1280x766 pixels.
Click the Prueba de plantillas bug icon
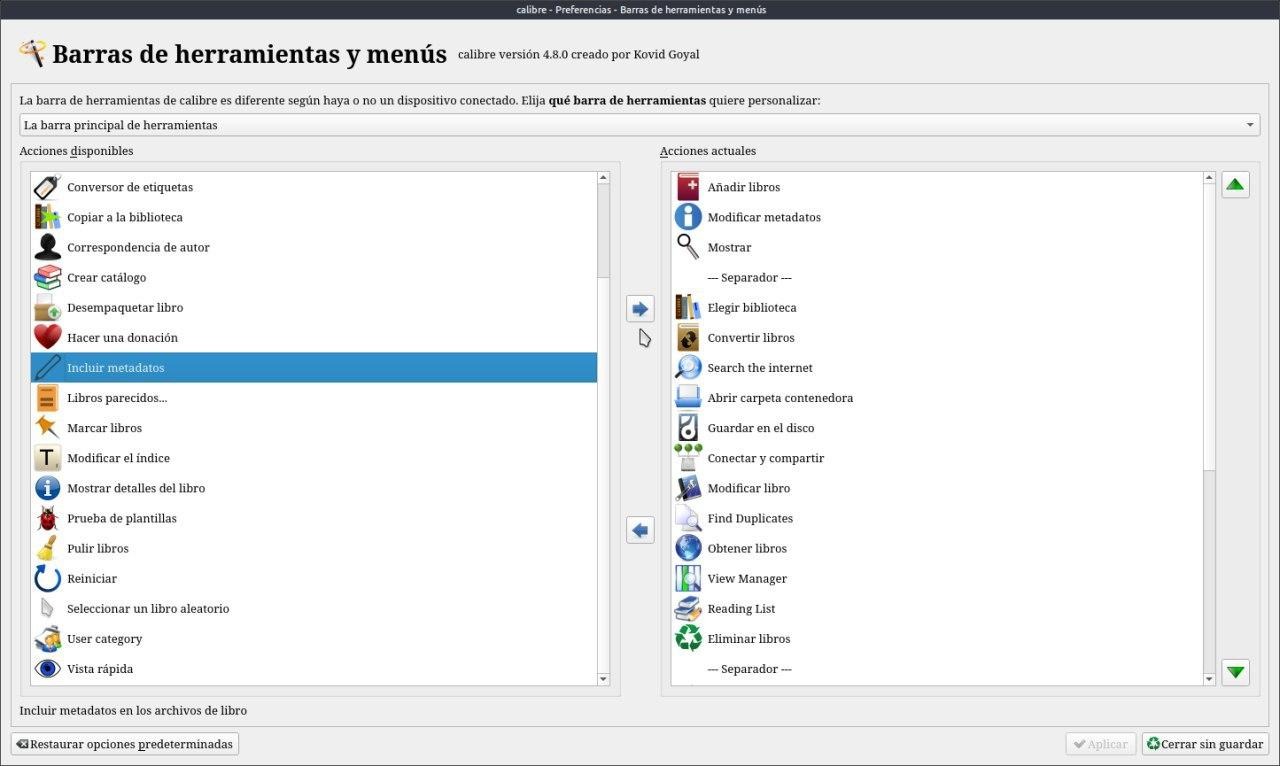pyautogui.click(x=47, y=518)
